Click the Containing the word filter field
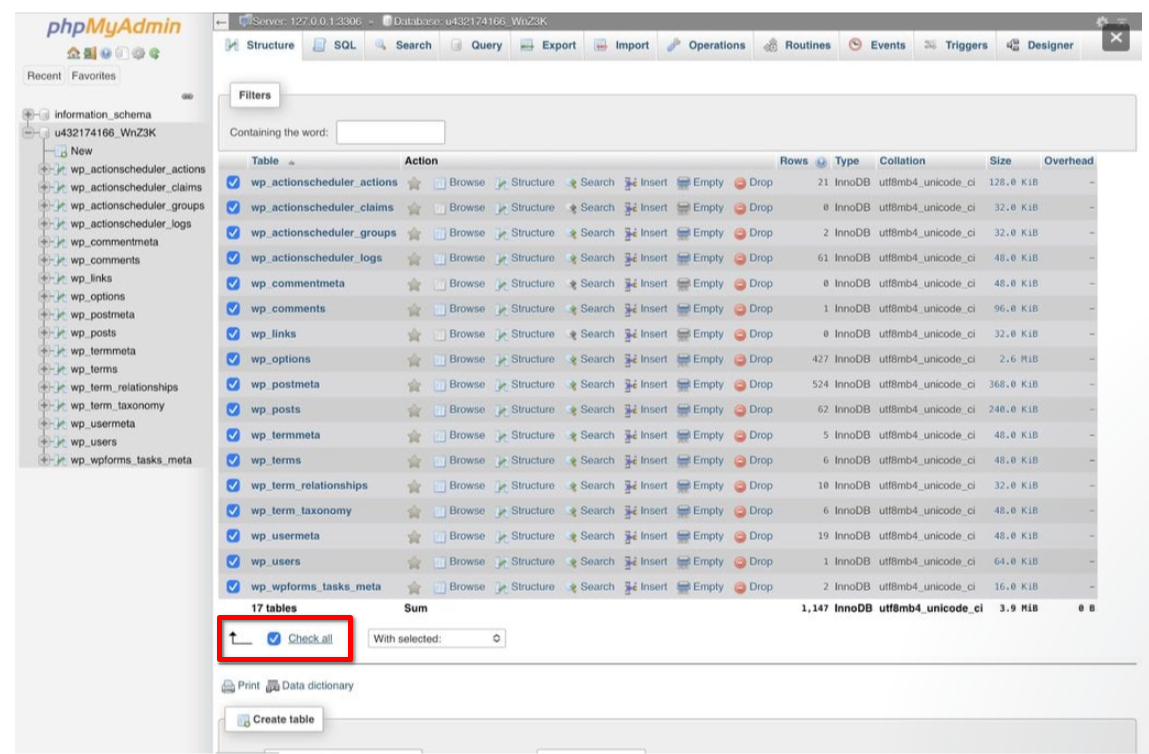Image resolution: width=1149 pixels, height=754 pixels. (x=391, y=133)
